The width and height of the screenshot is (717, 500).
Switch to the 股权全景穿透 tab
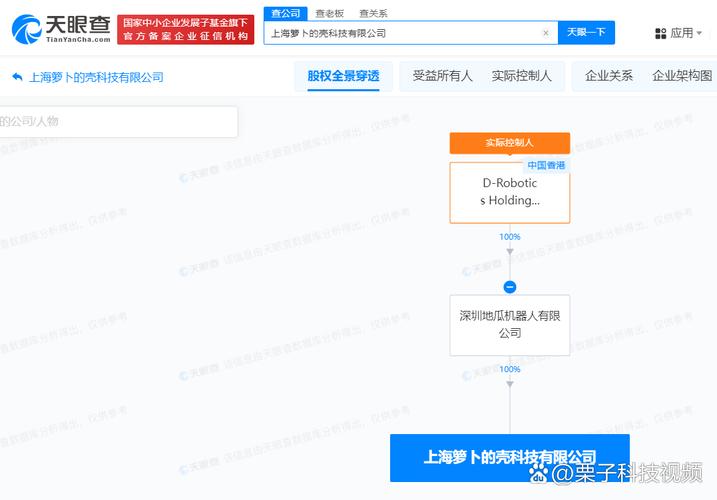point(343,76)
